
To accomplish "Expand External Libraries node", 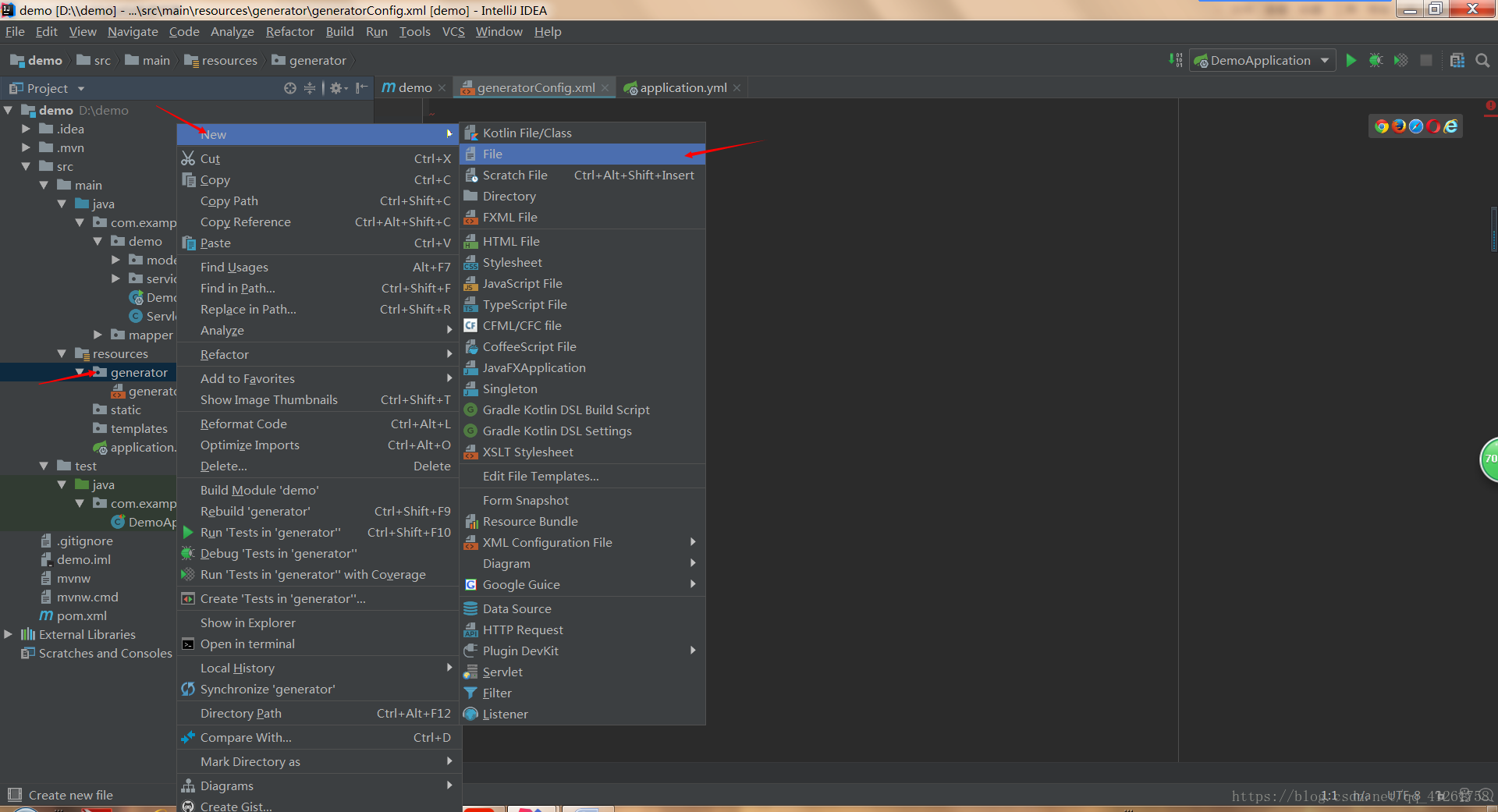I will point(8,634).
